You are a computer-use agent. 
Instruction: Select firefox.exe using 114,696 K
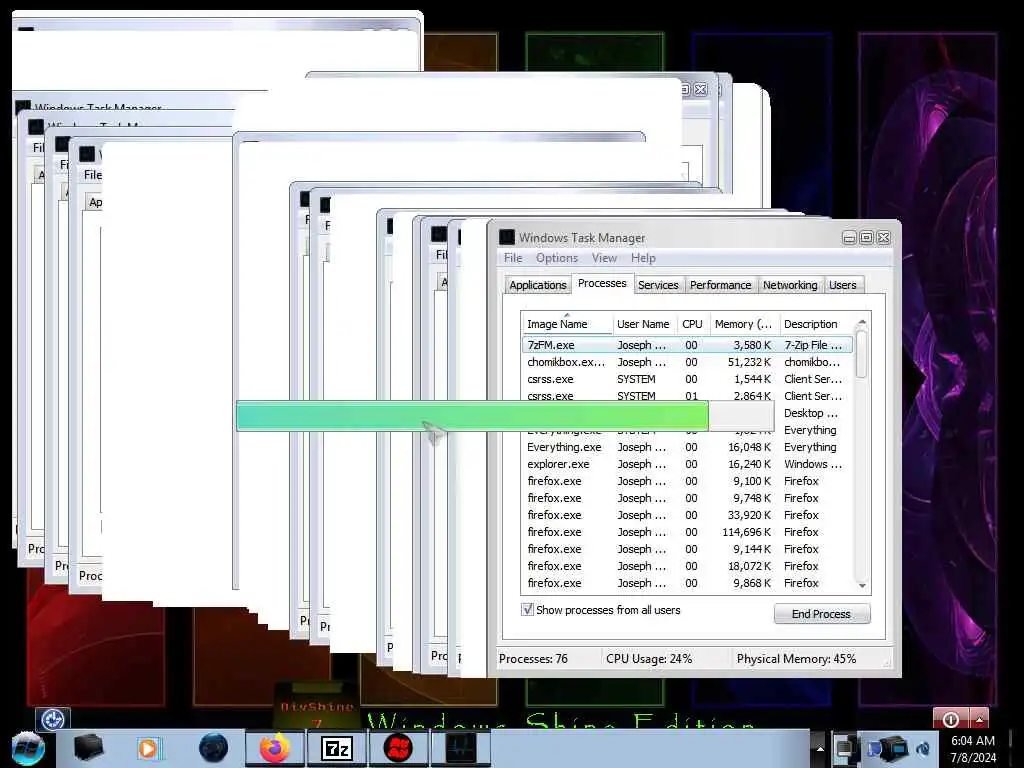(687, 532)
